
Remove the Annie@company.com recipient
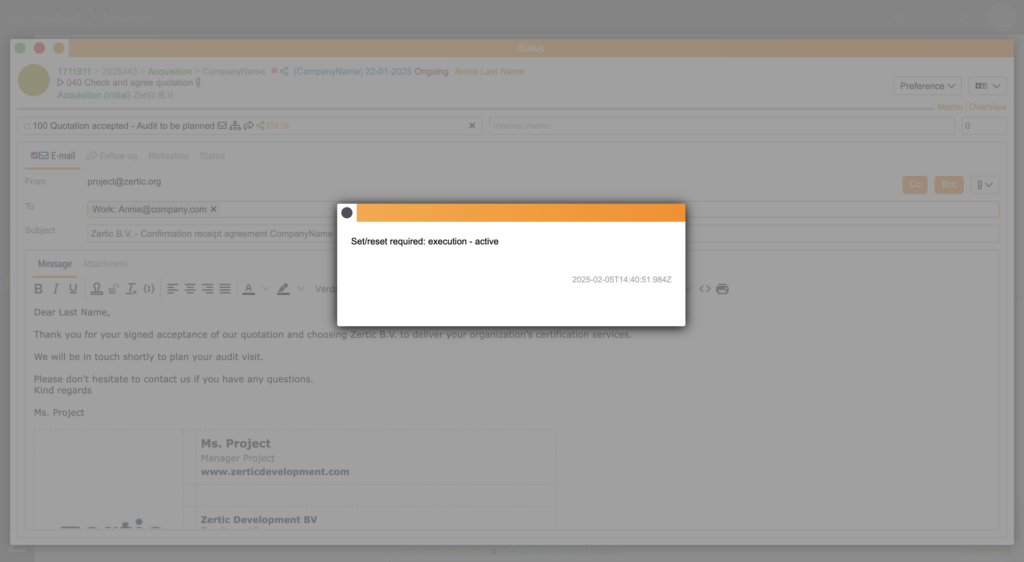point(213,209)
